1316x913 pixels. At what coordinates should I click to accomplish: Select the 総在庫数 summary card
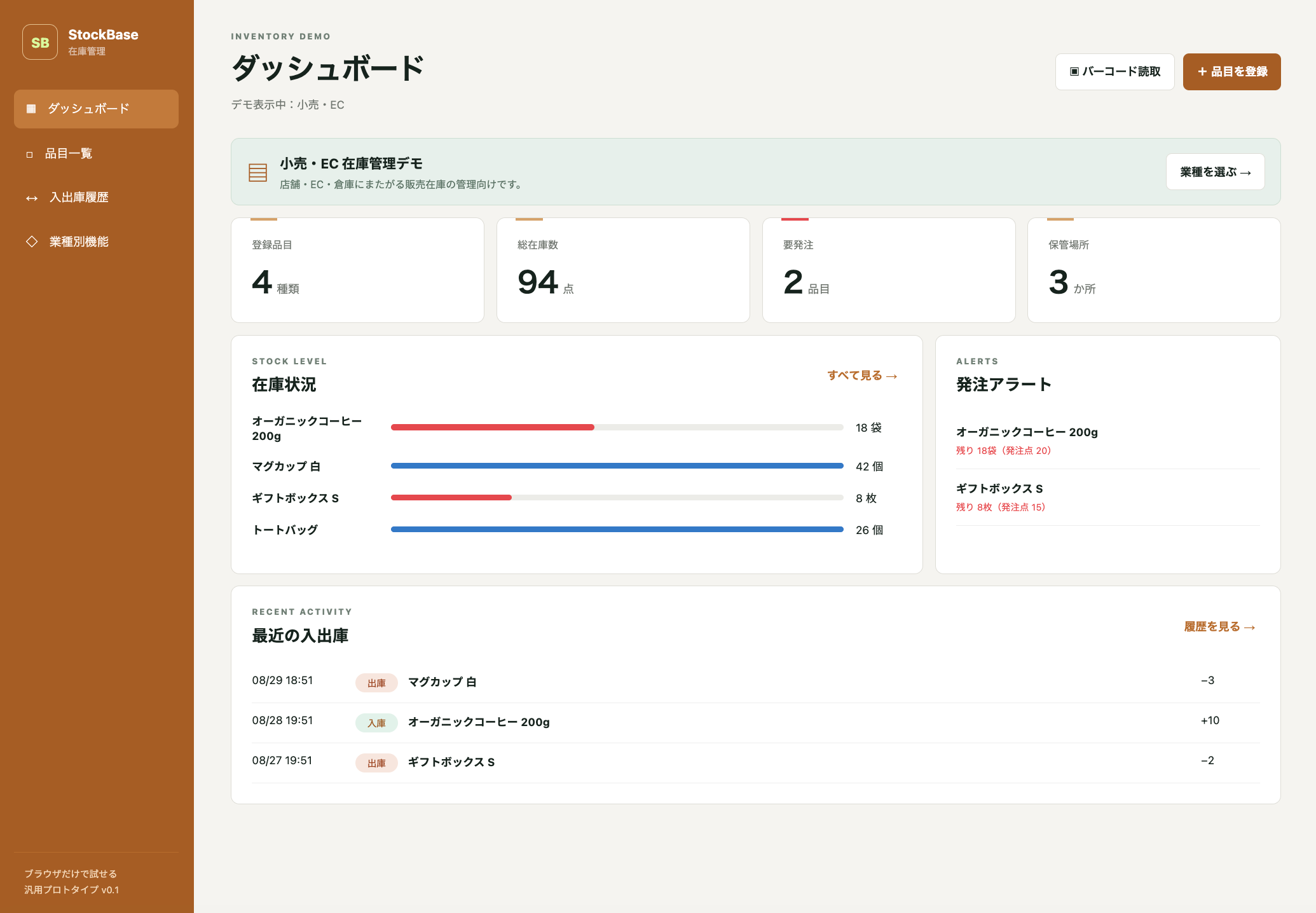coord(623,270)
